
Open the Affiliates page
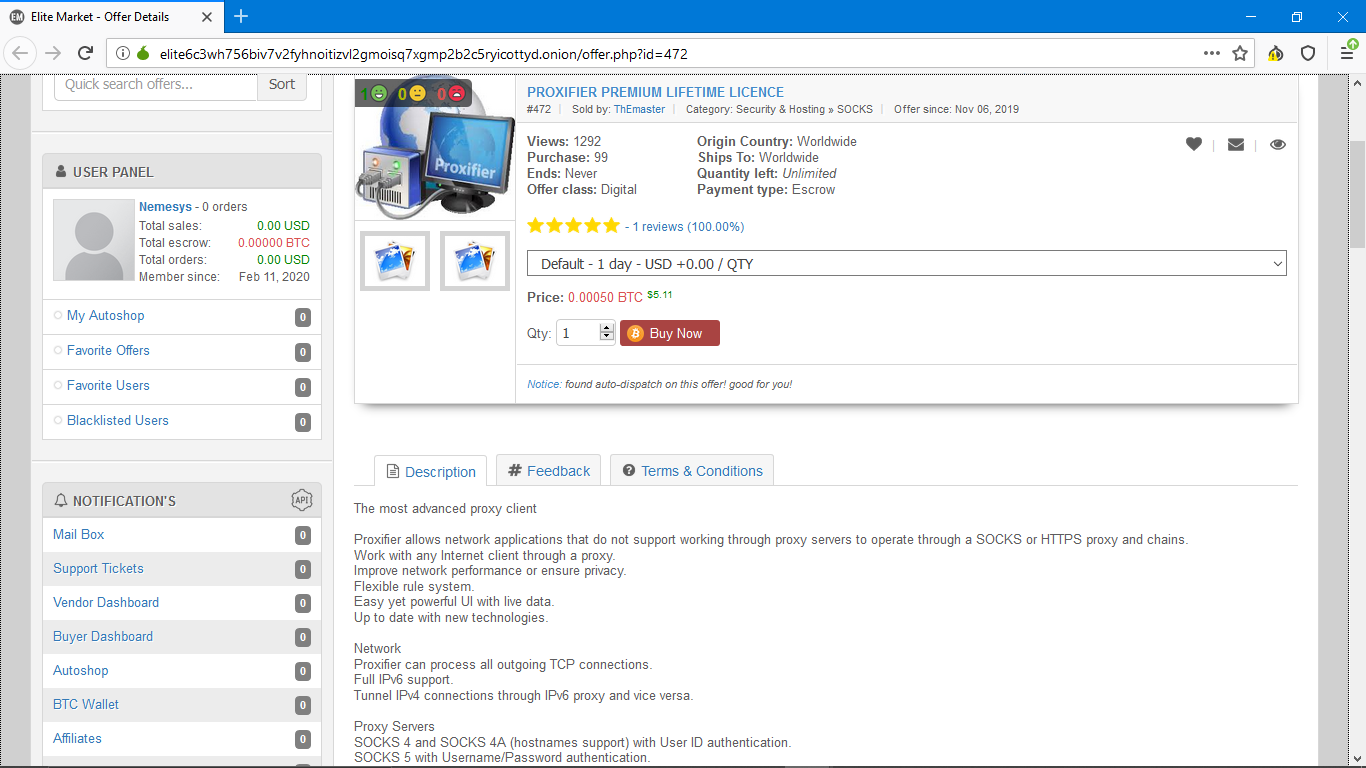coord(77,738)
